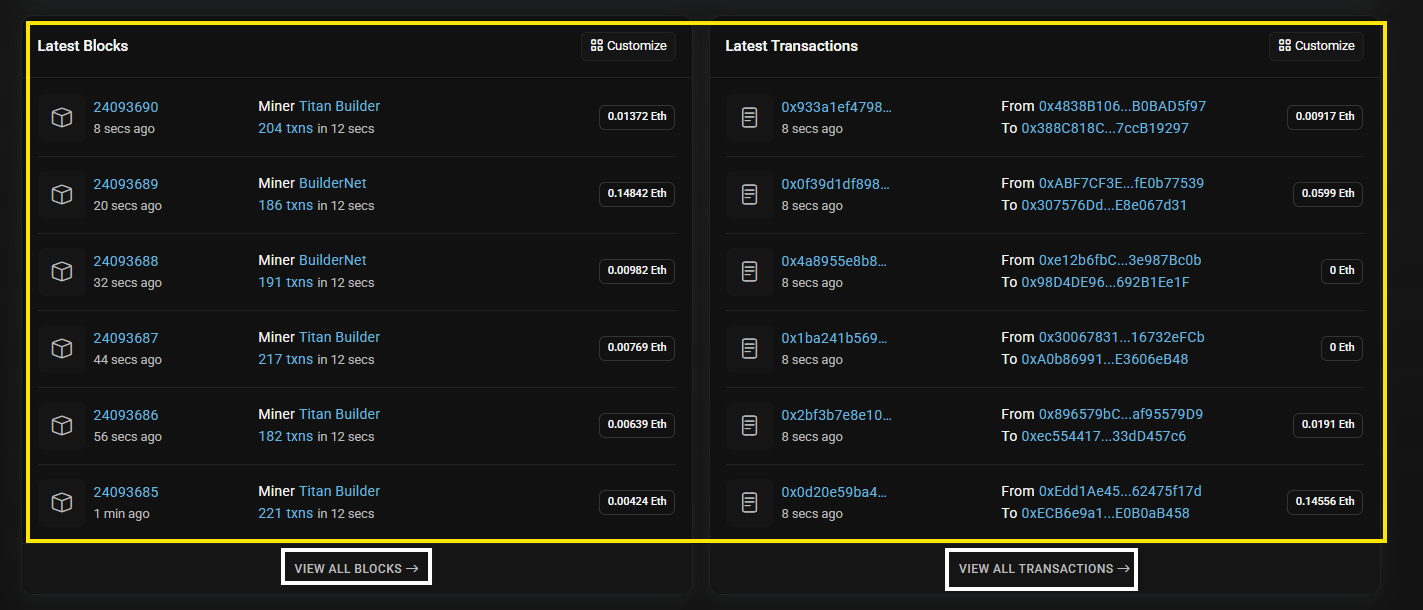
Task: Click the grid icon on Latest Blocks Customize
Action: pos(597,45)
